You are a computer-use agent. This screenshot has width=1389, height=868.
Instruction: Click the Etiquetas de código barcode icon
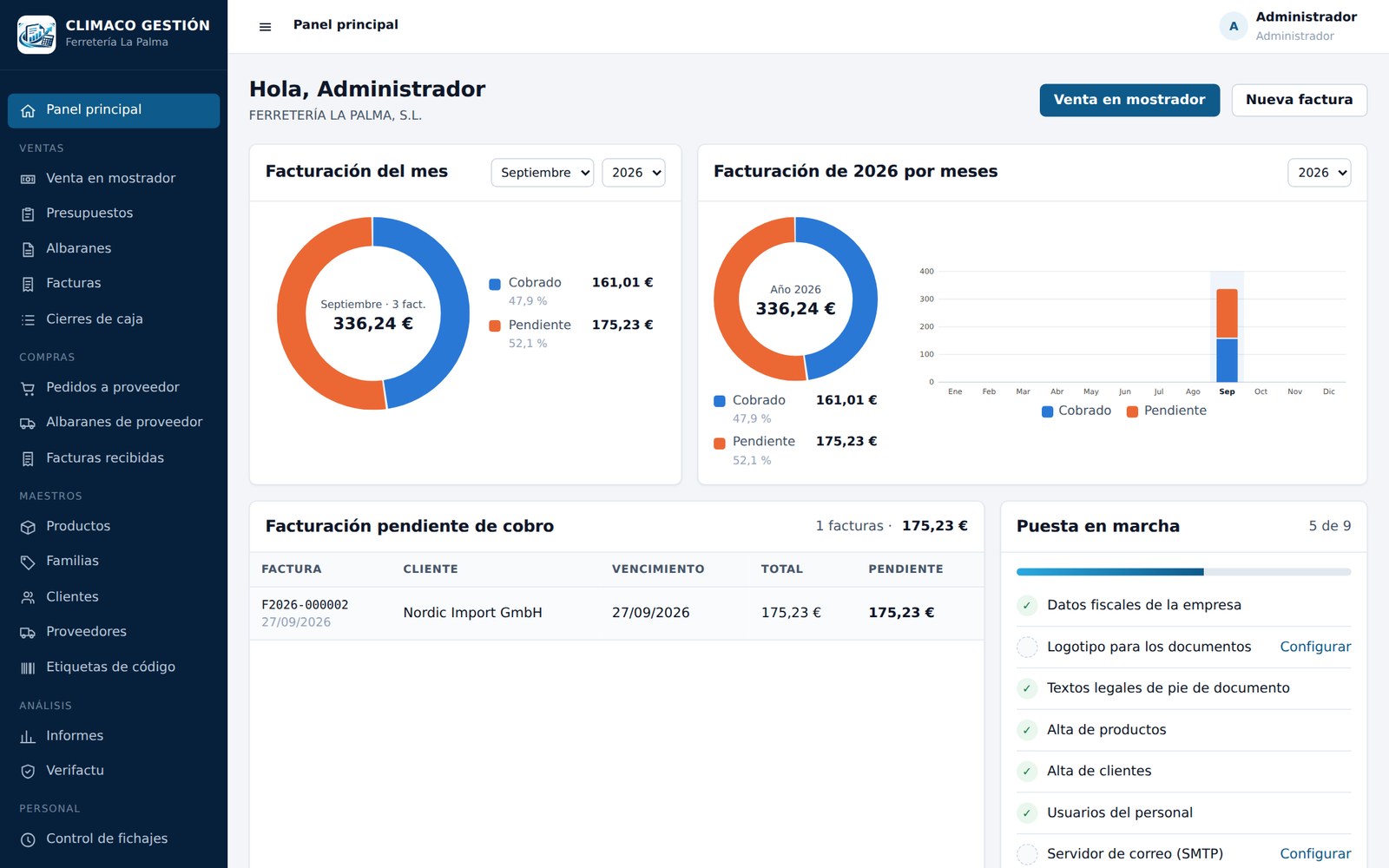(28, 667)
